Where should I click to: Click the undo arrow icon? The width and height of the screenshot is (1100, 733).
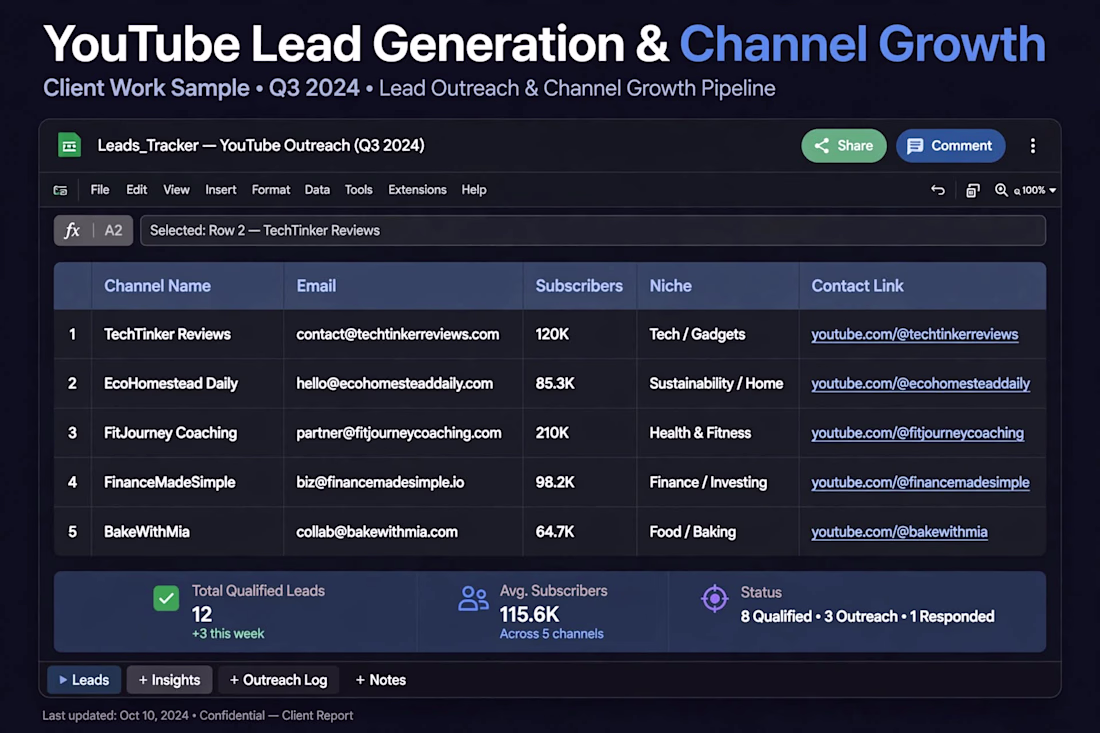(937, 190)
